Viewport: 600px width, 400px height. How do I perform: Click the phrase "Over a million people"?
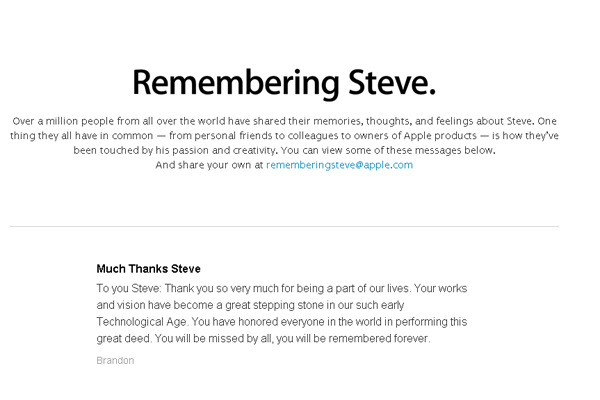[x=63, y=120]
